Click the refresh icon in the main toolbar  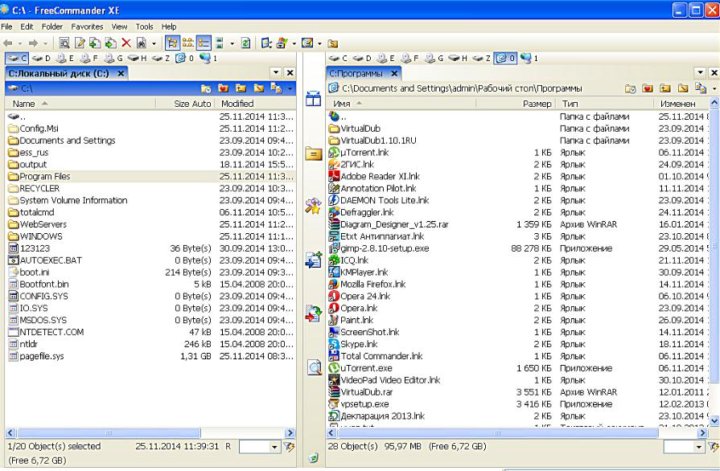point(245,43)
